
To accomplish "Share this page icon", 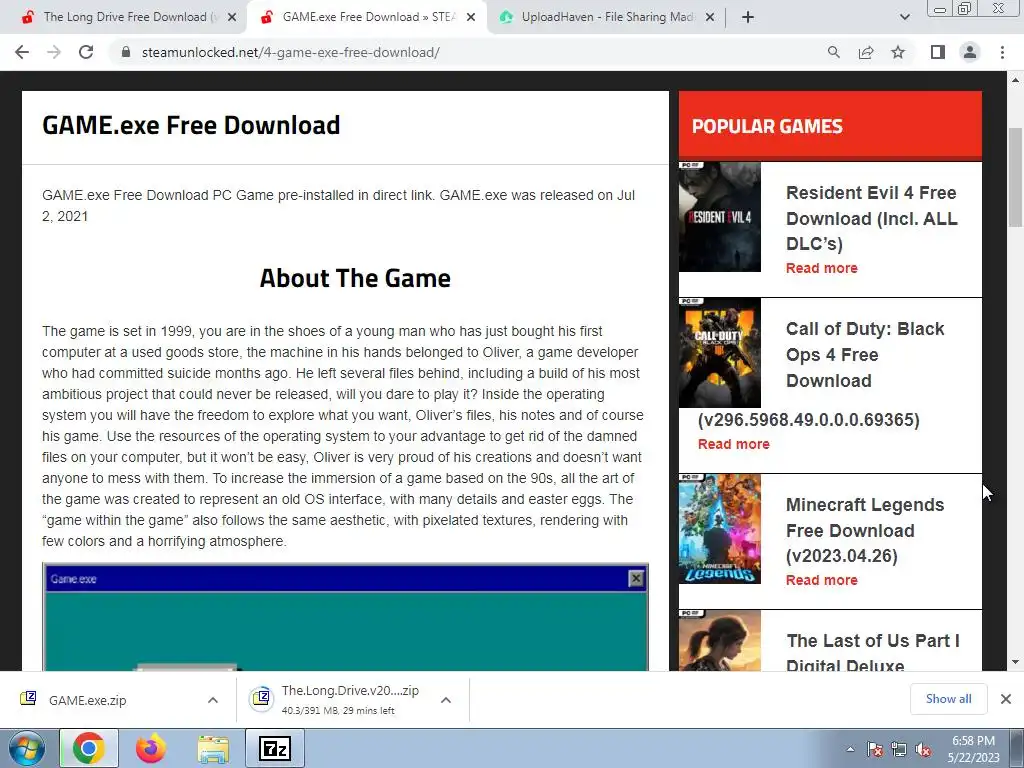I will pos(866,52).
